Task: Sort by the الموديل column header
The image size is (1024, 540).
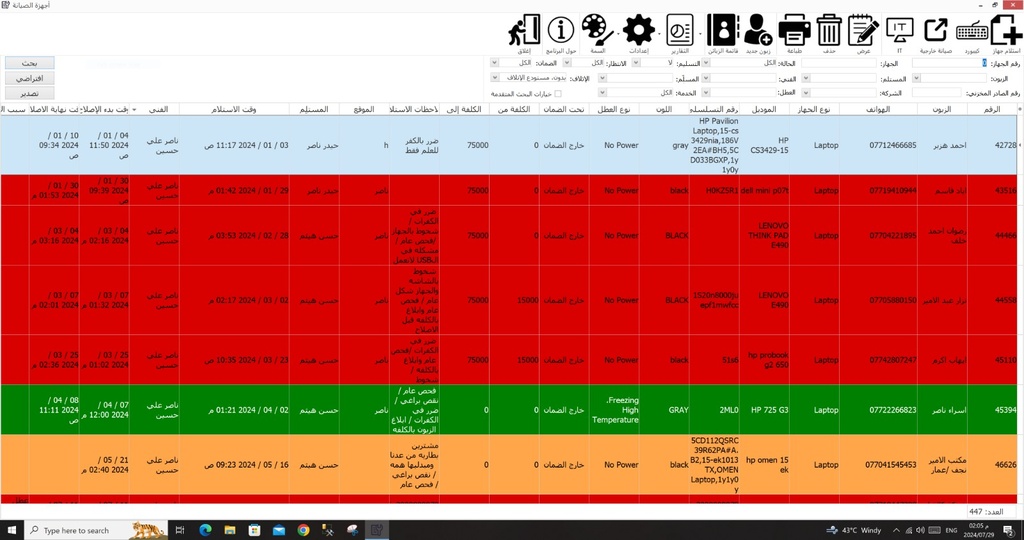Action: pyautogui.click(x=764, y=109)
